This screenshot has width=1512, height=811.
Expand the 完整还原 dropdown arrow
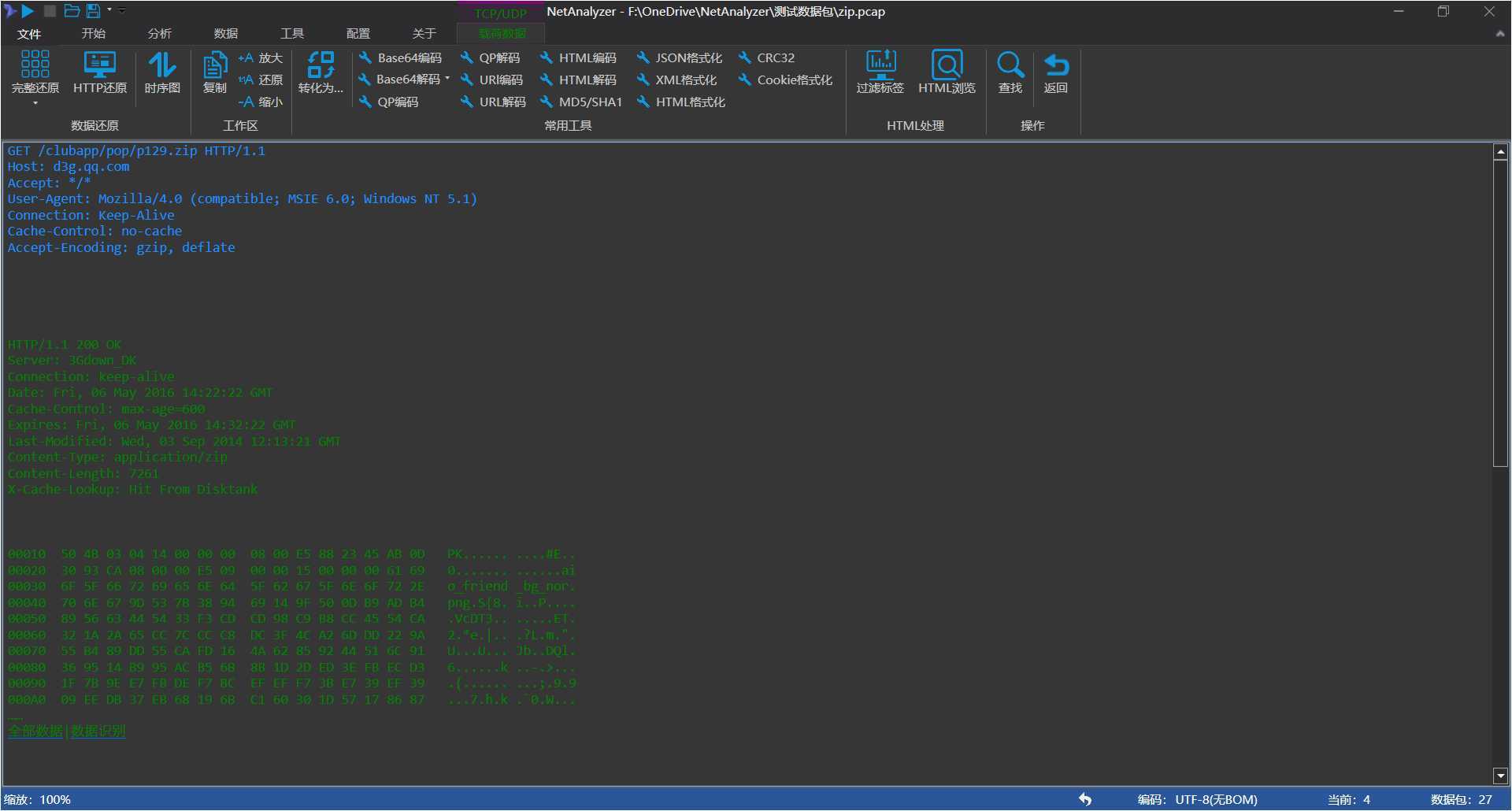35,103
